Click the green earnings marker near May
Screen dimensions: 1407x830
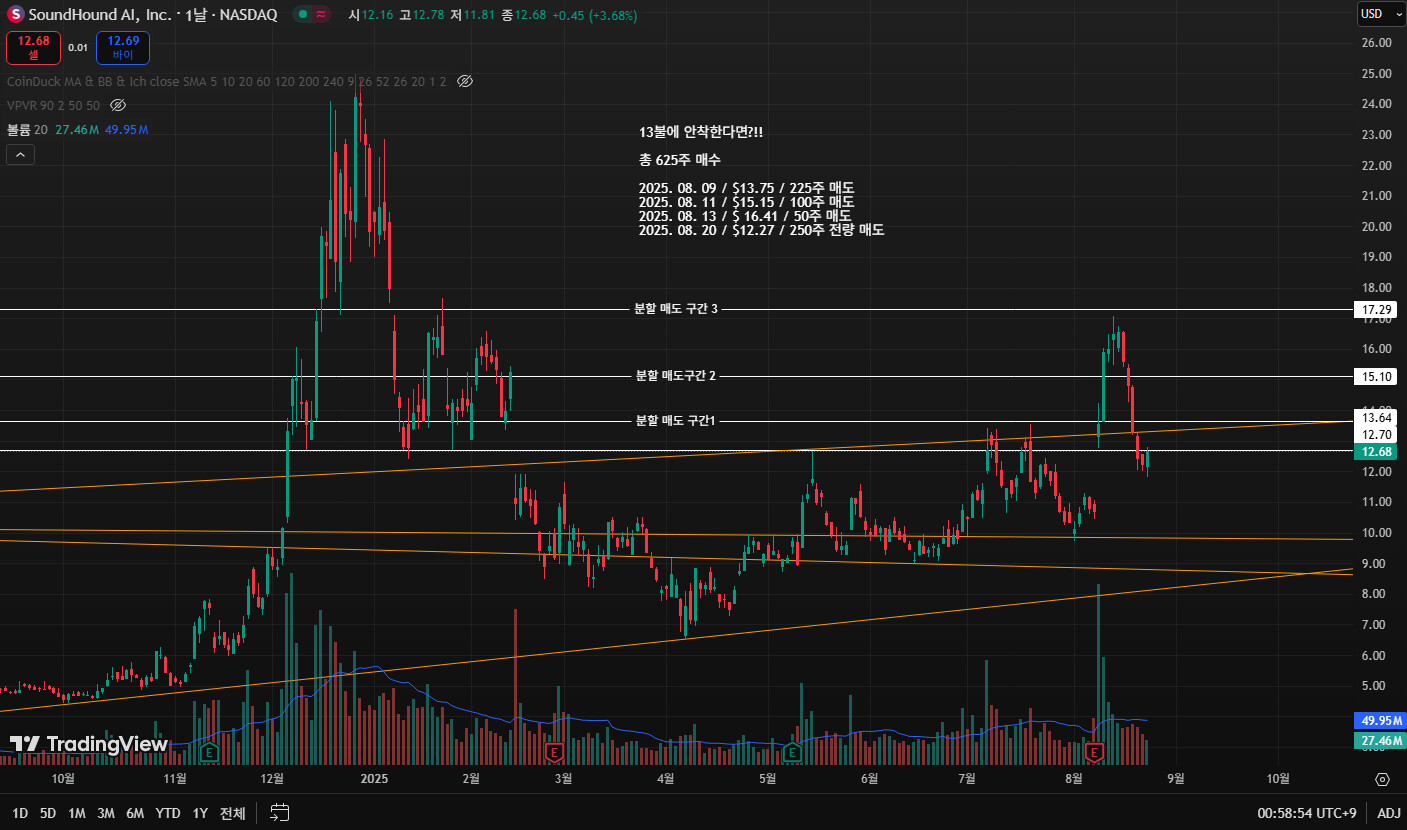[792, 751]
